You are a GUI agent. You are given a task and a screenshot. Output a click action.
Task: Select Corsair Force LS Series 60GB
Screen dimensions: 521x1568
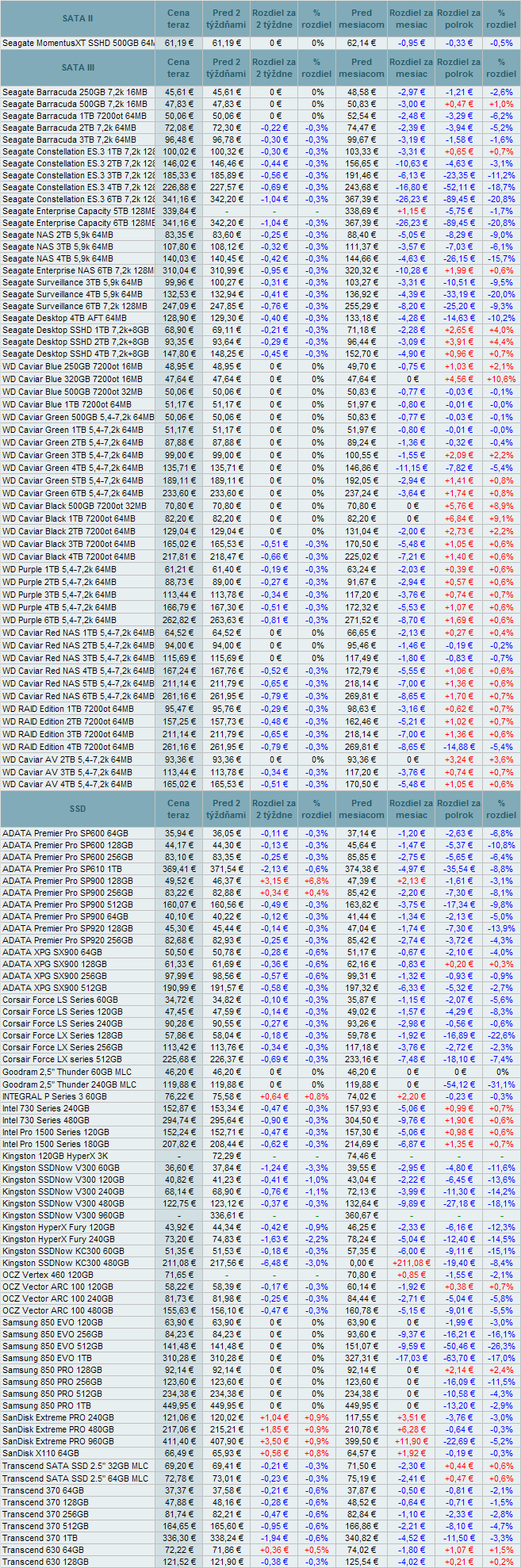(x=60, y=1000)
